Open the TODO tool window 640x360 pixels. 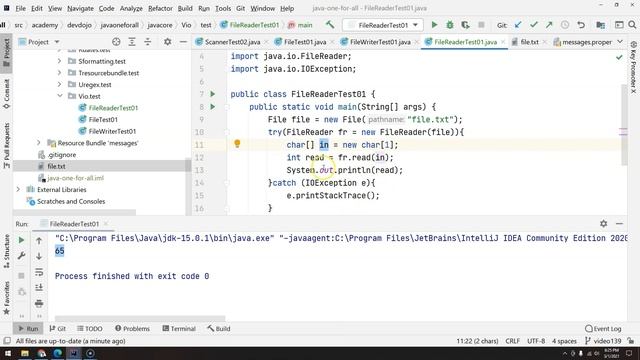[90, 329]
